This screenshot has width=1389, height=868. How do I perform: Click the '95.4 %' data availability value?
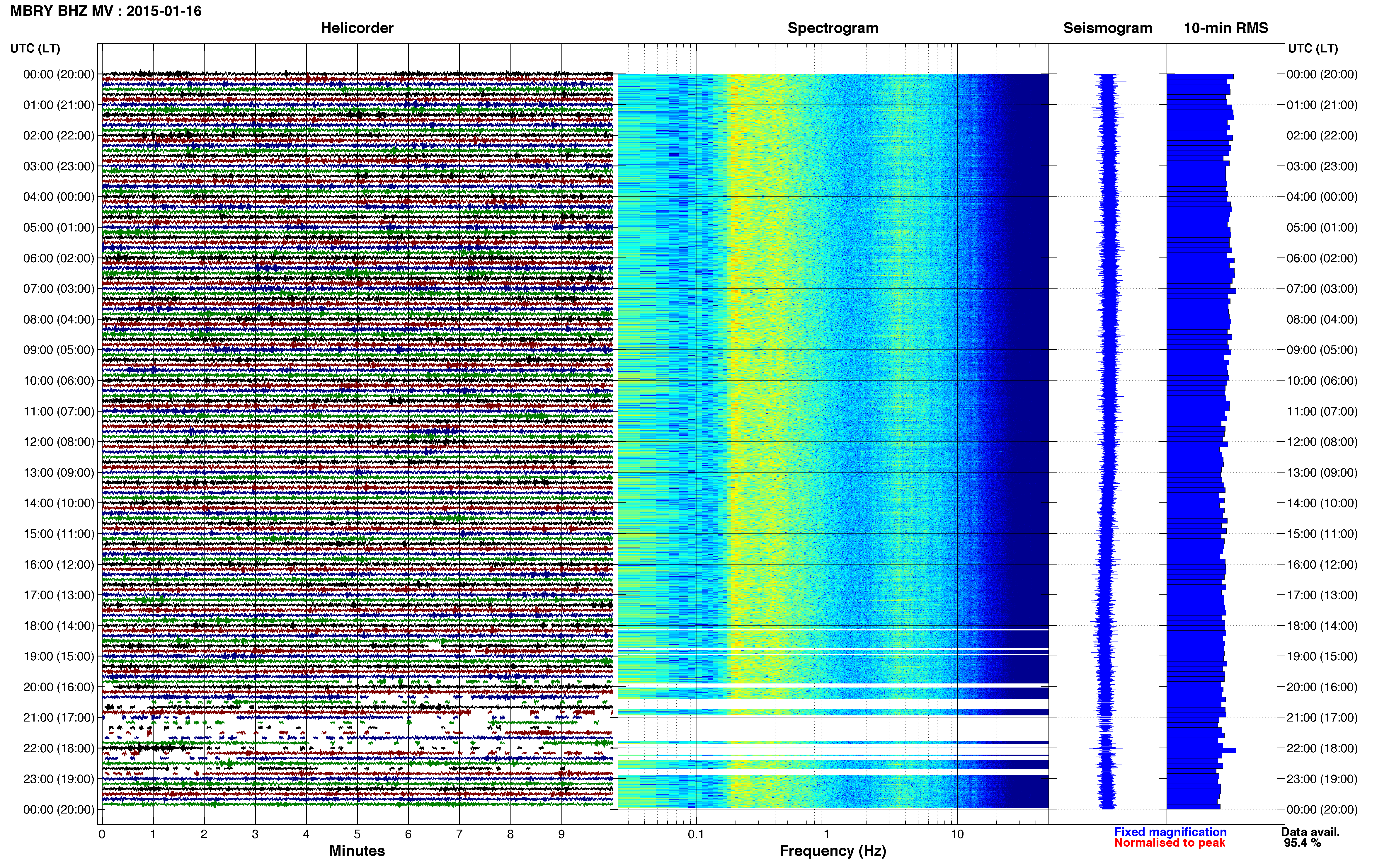tap(1302, 843)
